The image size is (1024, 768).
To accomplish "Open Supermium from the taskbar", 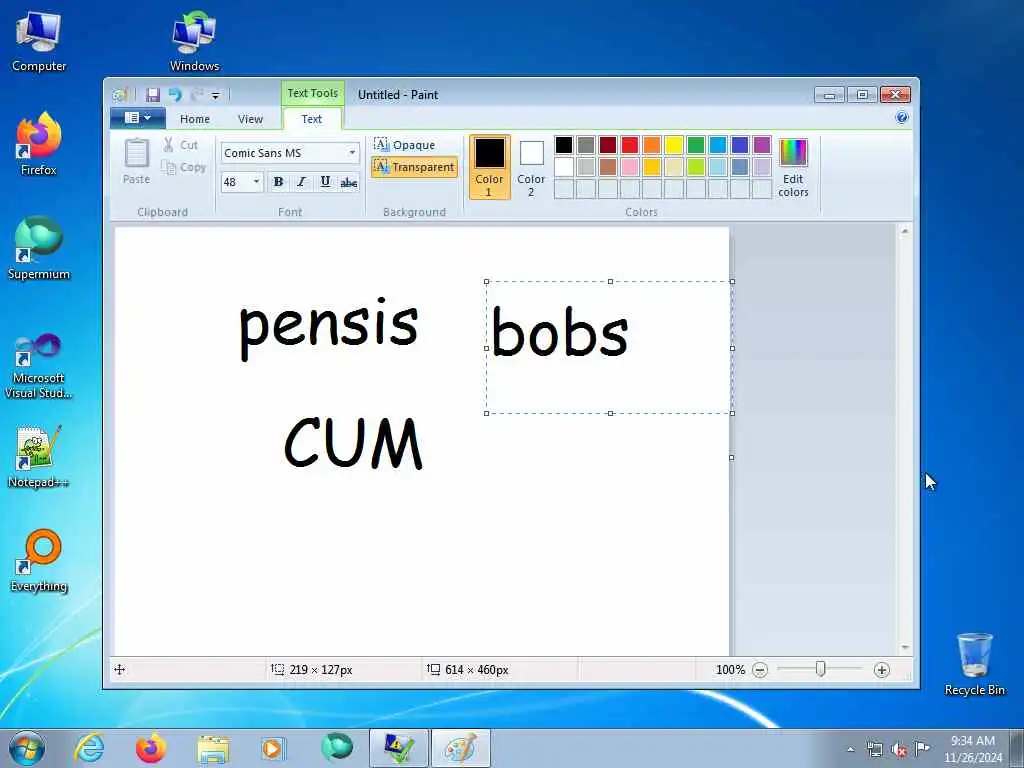I will [336, 748].
